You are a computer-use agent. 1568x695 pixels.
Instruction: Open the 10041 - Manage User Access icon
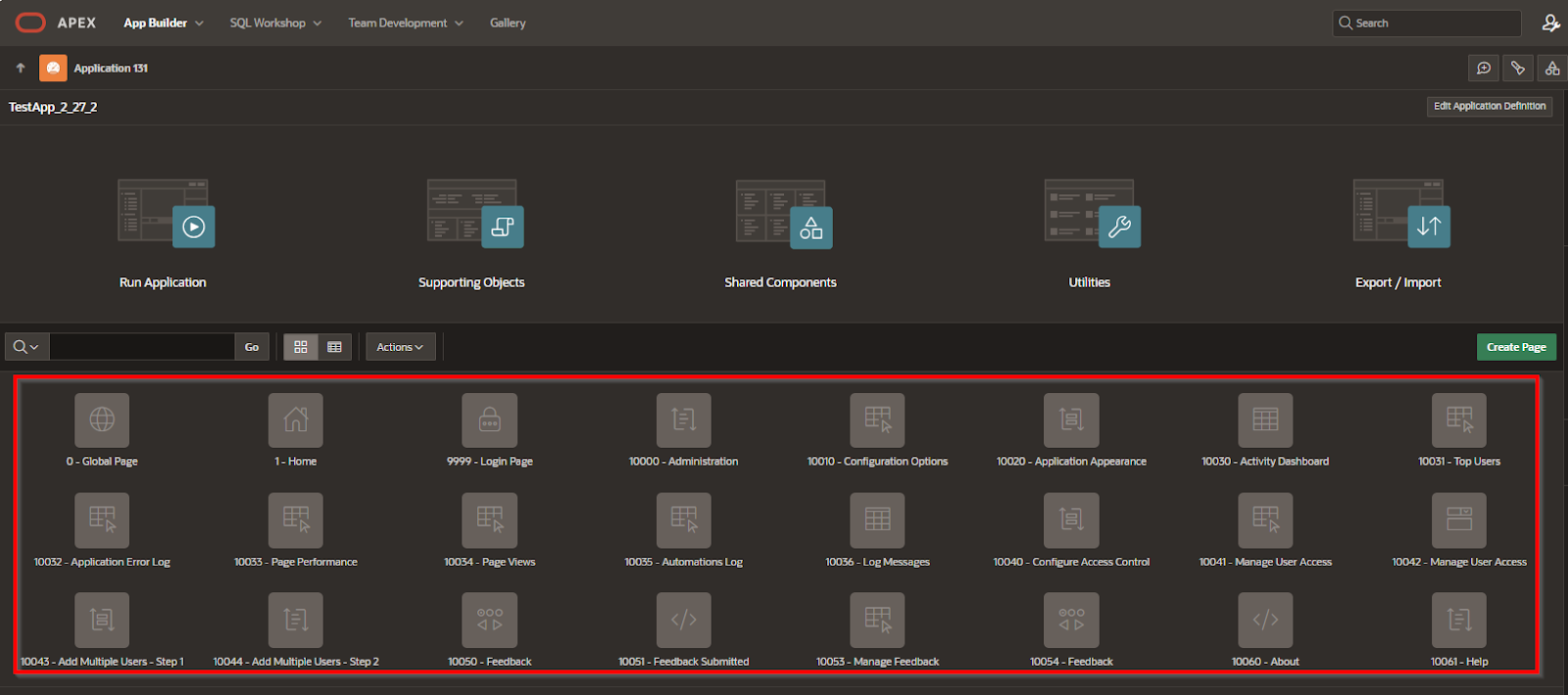pyautogui.click(x=1265, y=520)
